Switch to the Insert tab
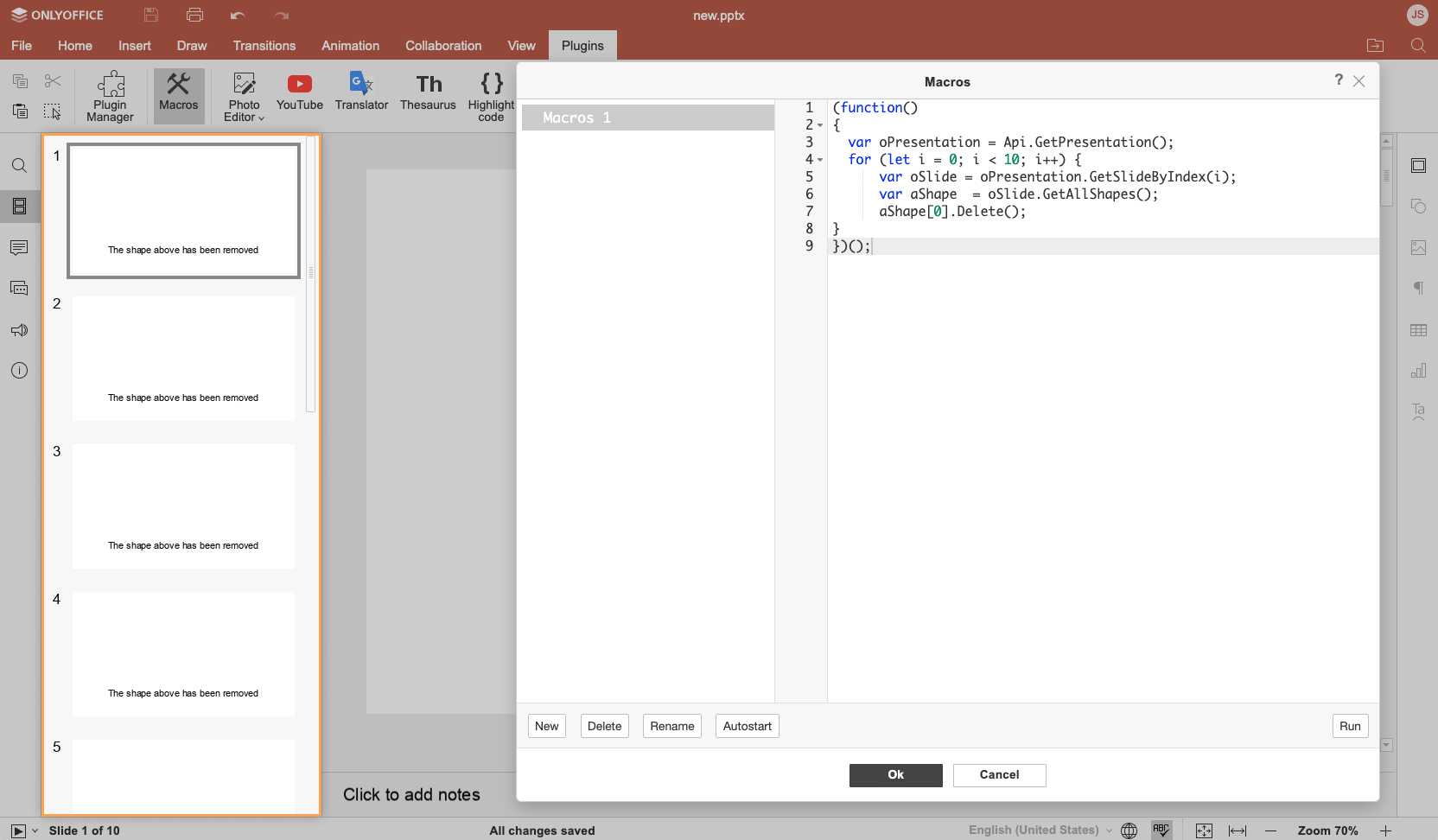This screenshot has height=840, width=1438. point(135,46)
